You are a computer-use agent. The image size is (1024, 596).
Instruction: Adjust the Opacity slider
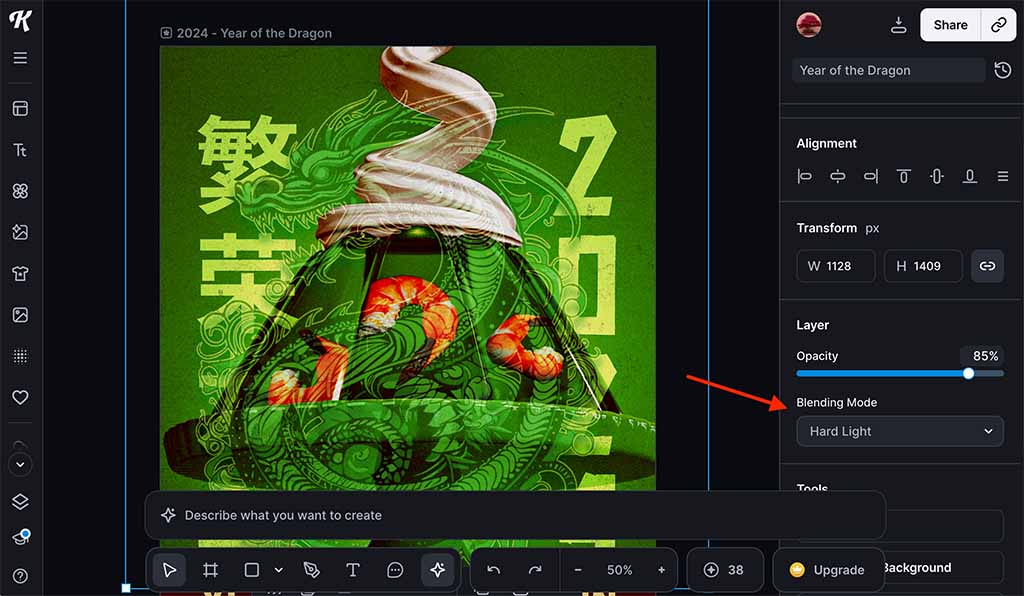[x=967, y=373]
